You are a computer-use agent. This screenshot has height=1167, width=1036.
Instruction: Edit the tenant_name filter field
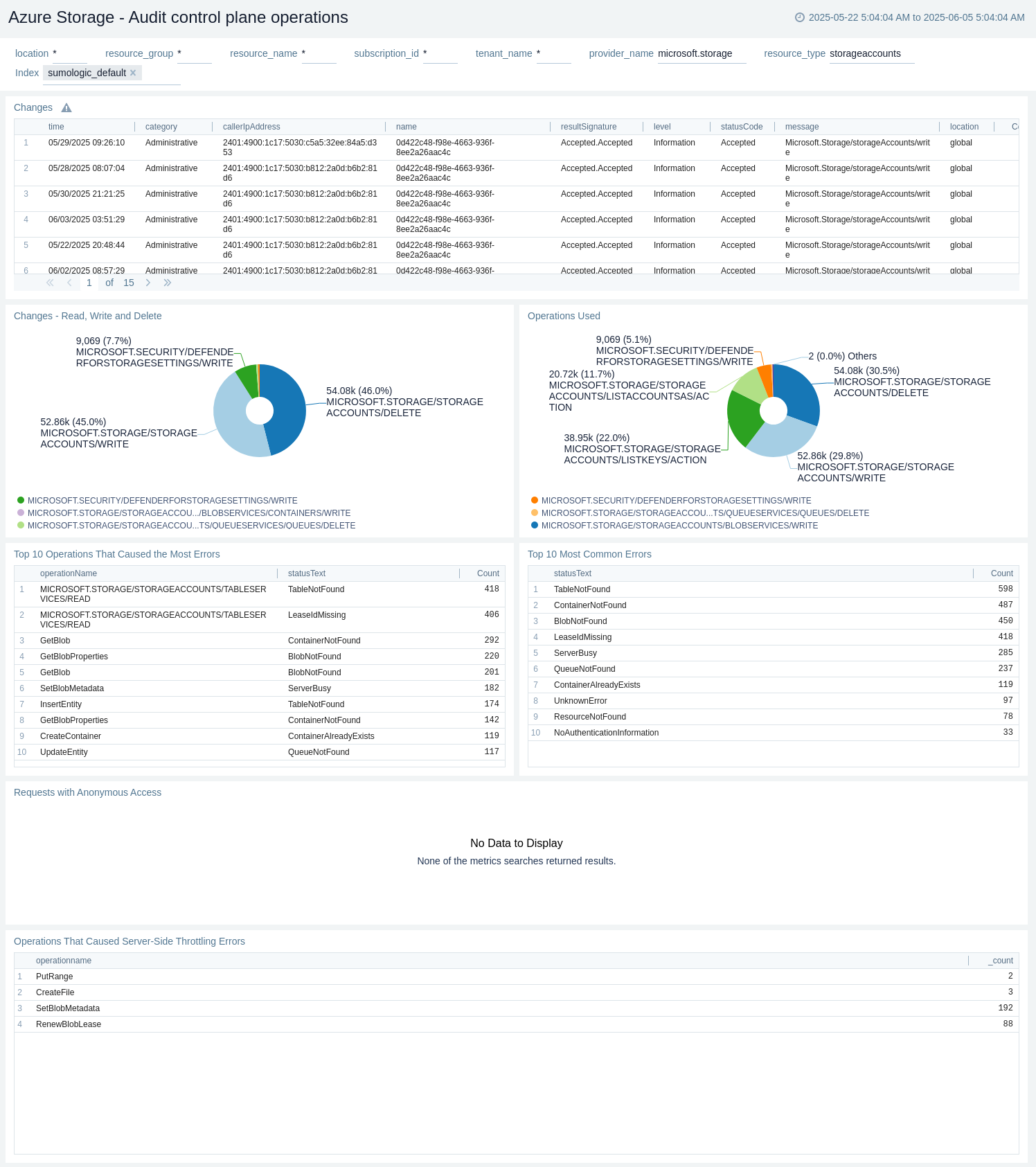(553, 54)
